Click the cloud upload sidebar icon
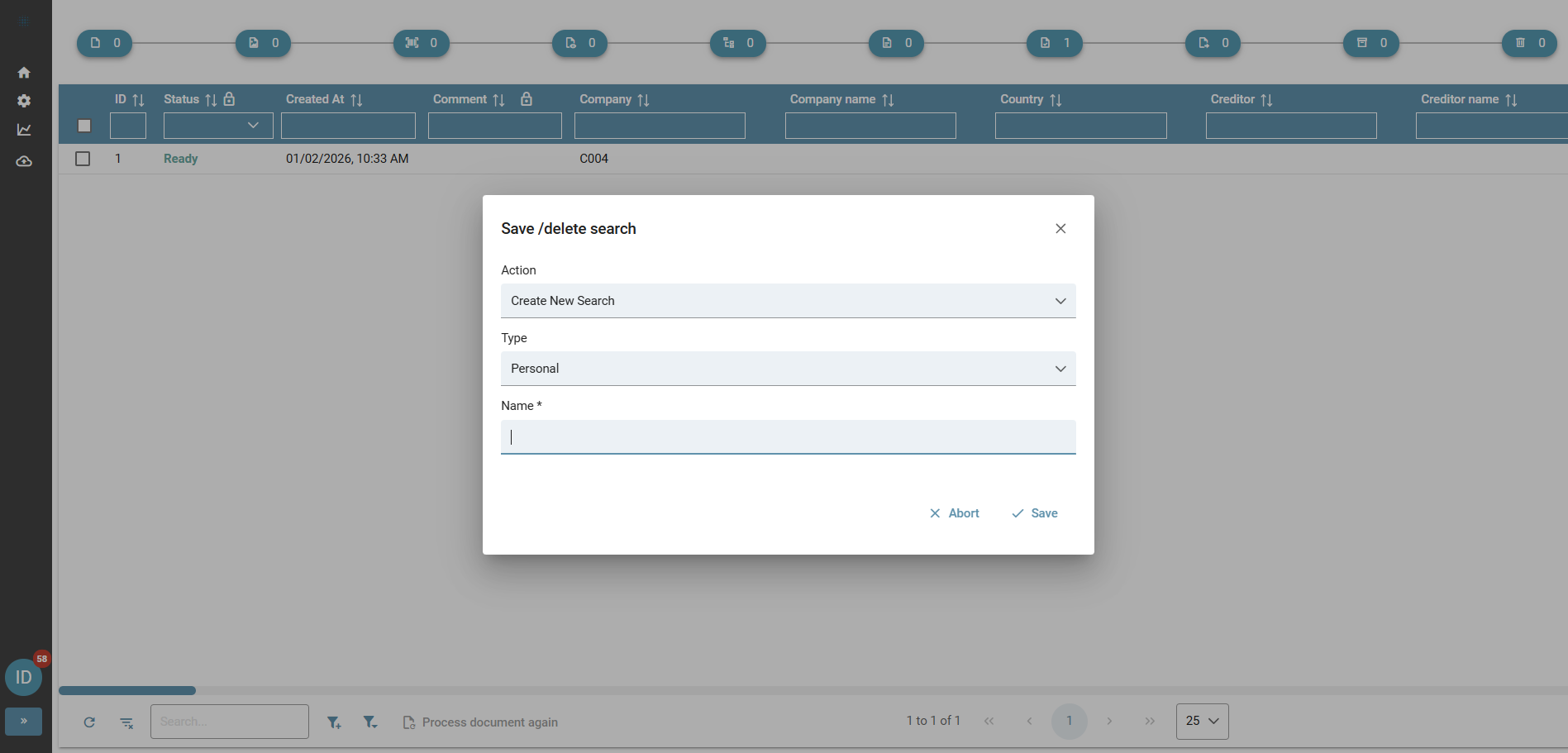1568x753 pixels. click(24, 161)
